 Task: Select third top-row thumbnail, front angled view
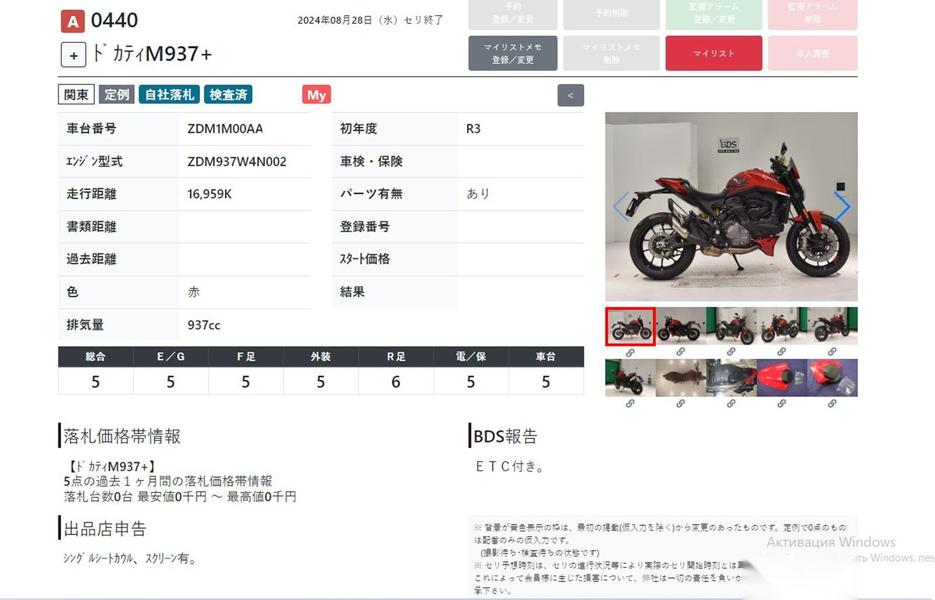click(731, 326)
